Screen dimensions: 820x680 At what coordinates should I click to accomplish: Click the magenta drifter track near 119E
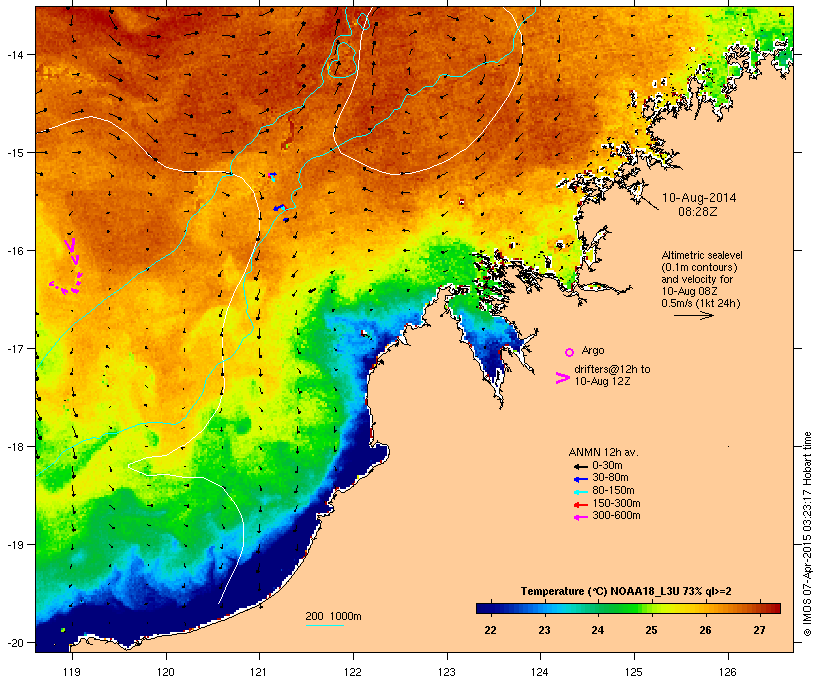(67, 267)
